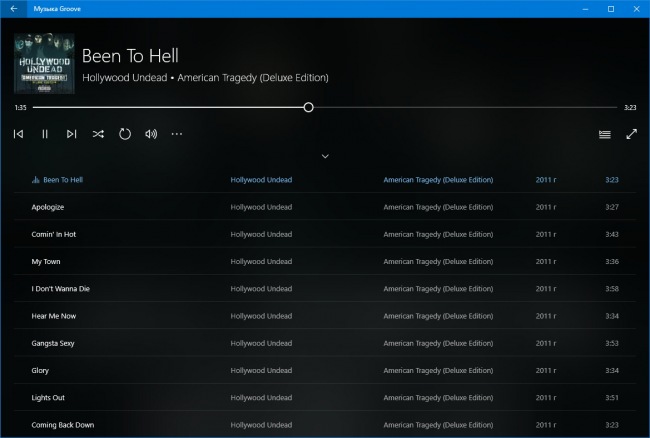
Task: Select the track Glory
Action: 325,370
